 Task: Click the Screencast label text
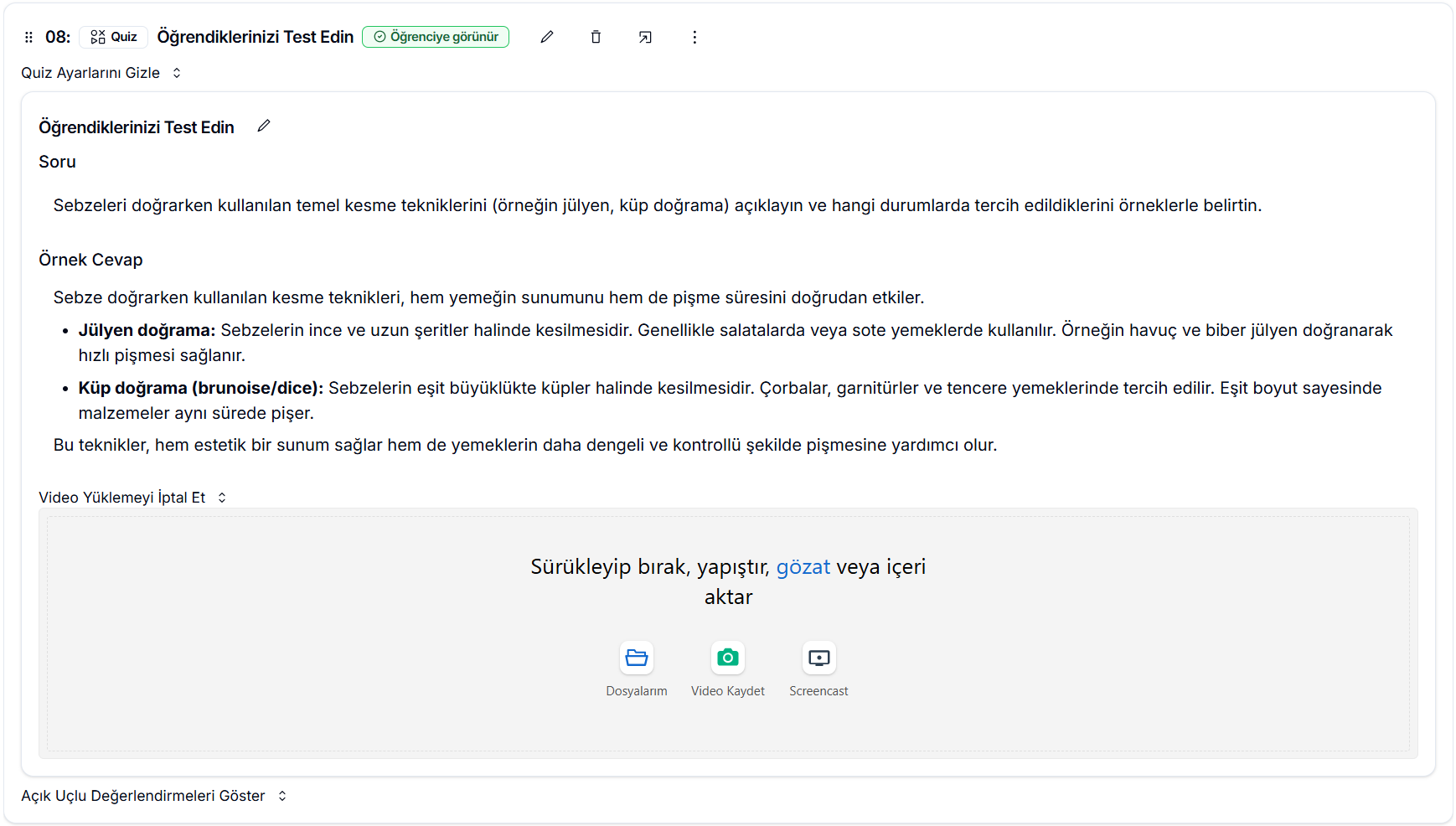(x=818, y=691)
